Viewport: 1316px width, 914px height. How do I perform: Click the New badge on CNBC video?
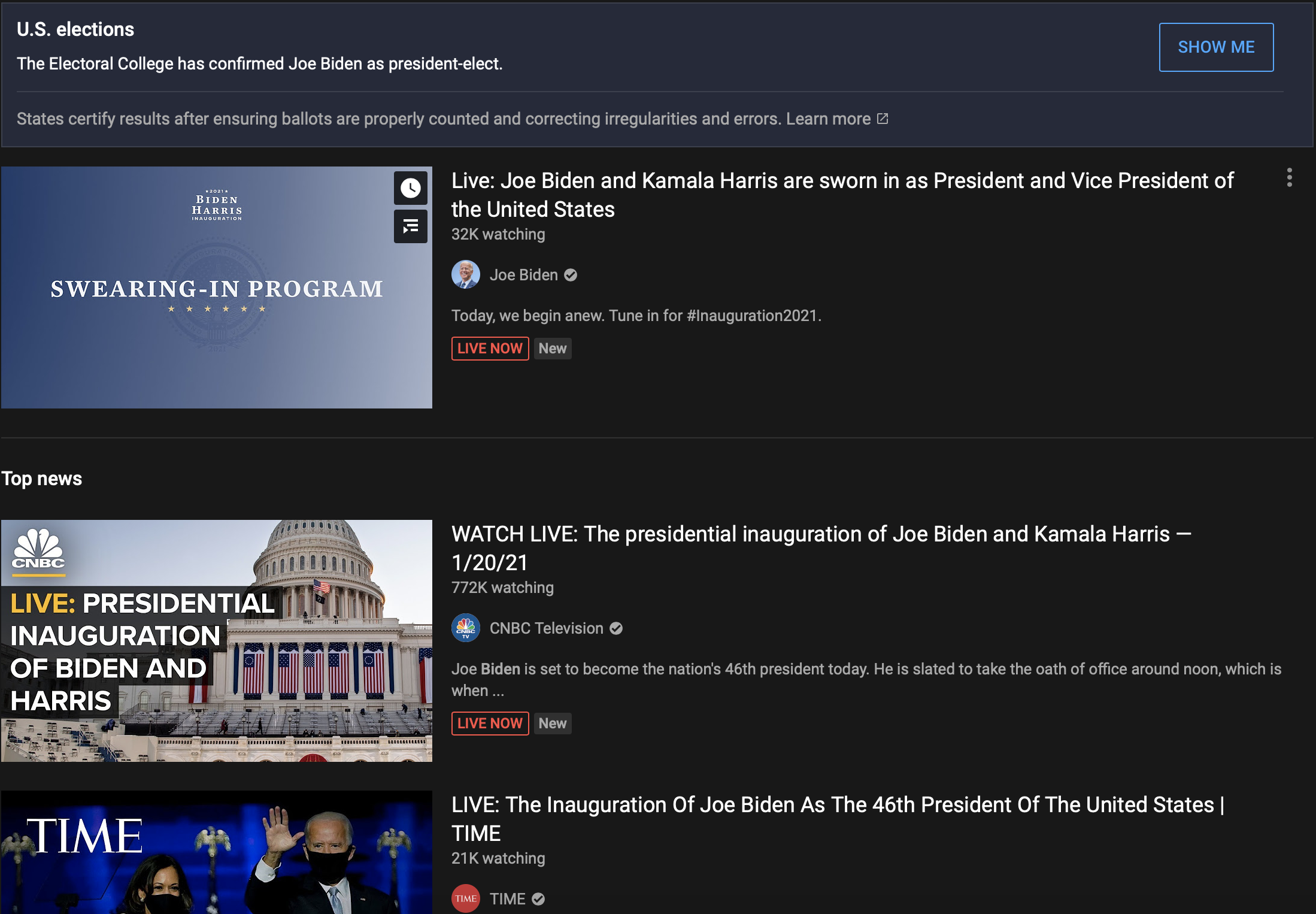553,724
